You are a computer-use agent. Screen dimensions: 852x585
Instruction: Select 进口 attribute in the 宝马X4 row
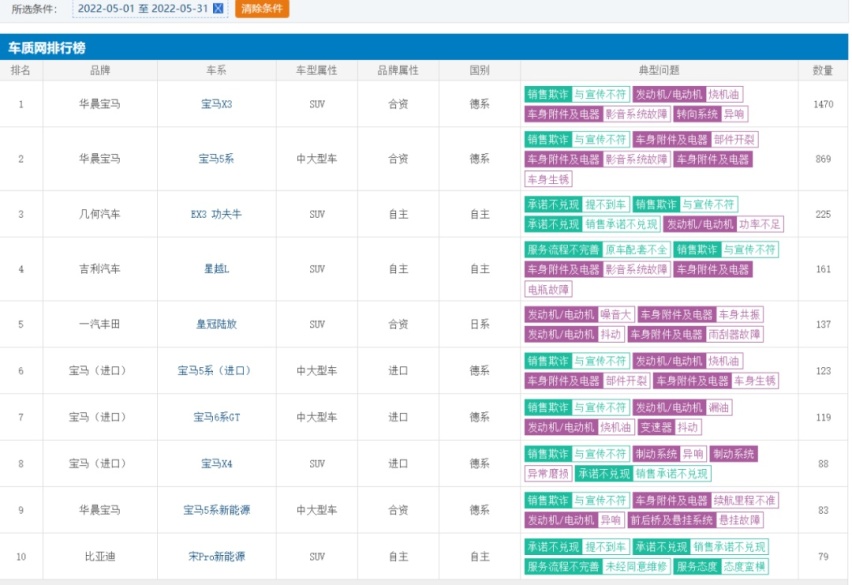[x=398, y=463]
